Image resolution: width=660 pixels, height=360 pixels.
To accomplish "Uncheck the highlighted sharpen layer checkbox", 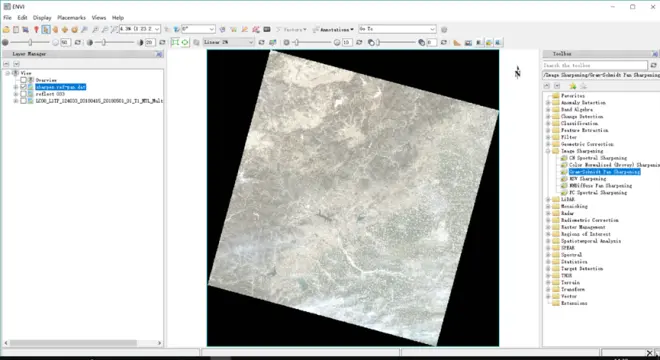I will pos(24,87).
